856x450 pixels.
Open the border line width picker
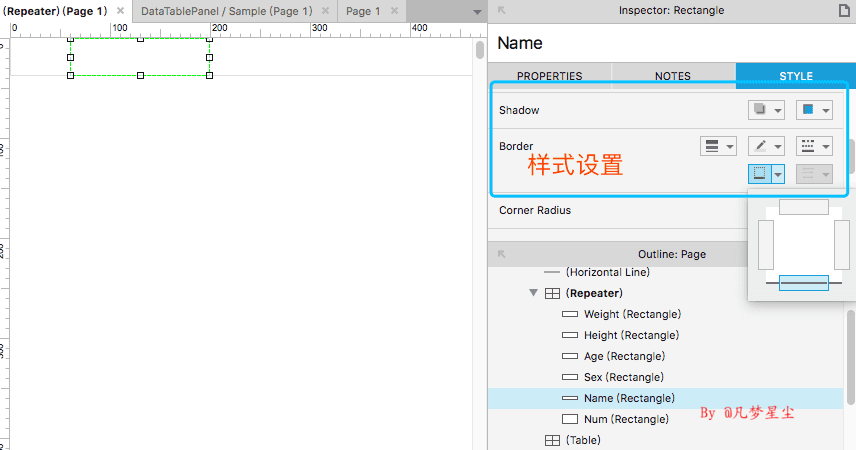(718, 146)
